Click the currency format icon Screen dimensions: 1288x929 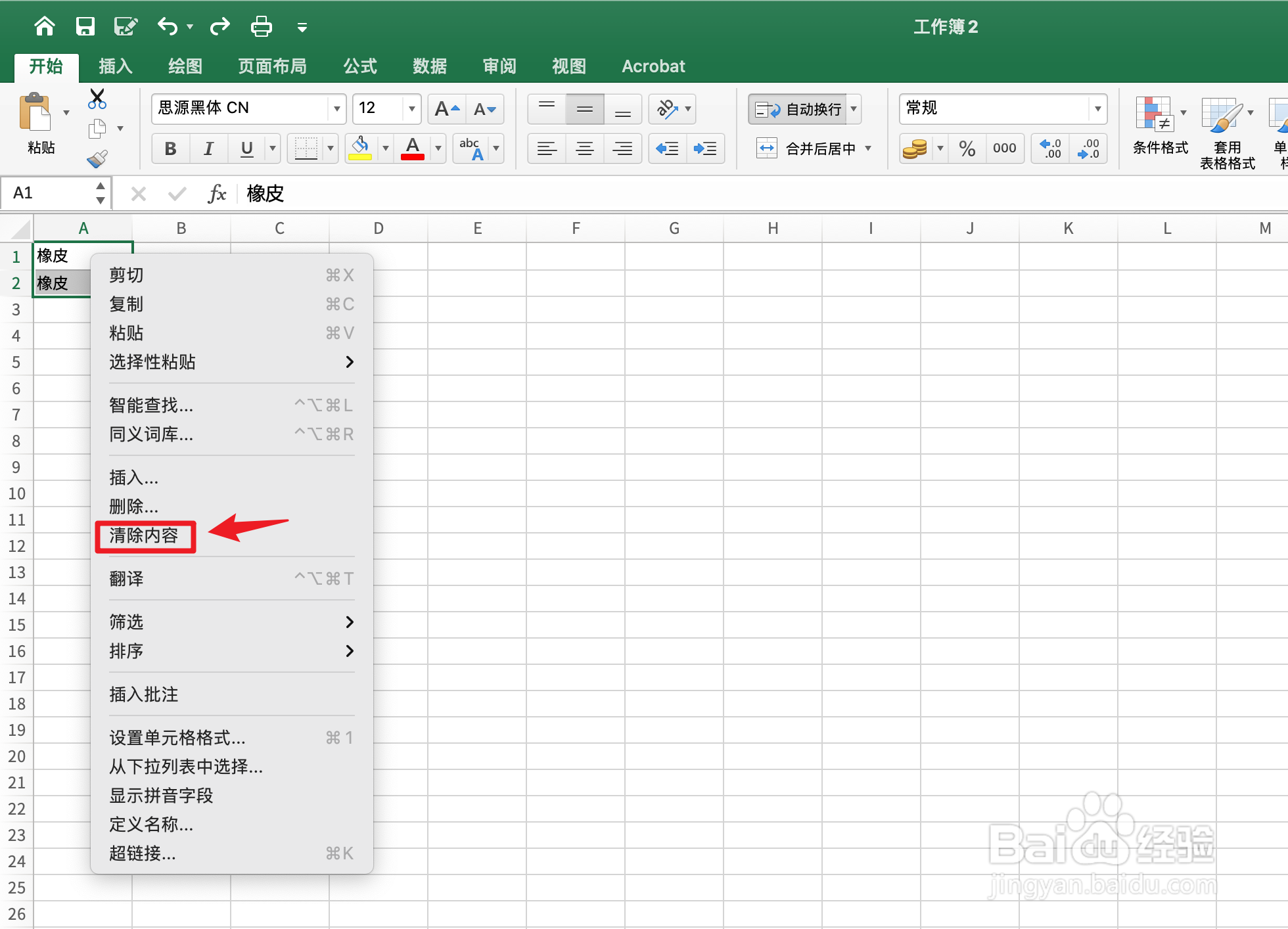pos(916,148)
